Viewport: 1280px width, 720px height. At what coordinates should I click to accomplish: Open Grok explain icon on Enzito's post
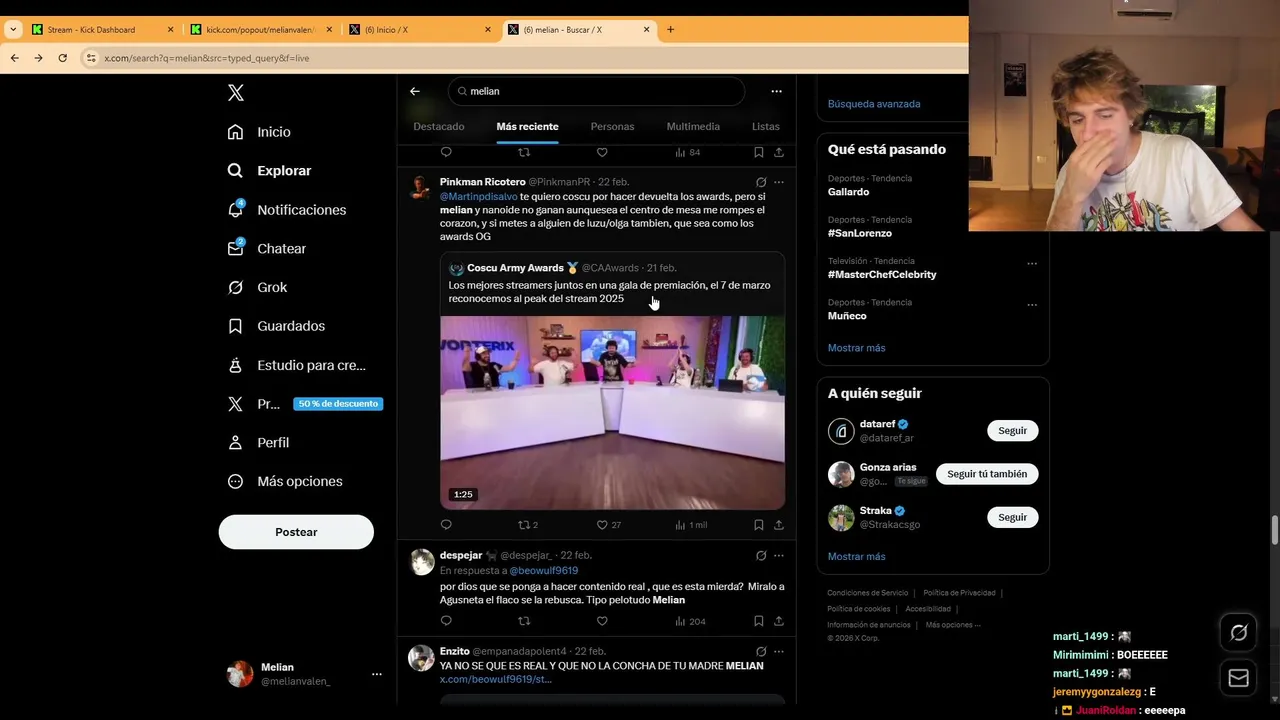pyautogui.click(x=761, y=651)
